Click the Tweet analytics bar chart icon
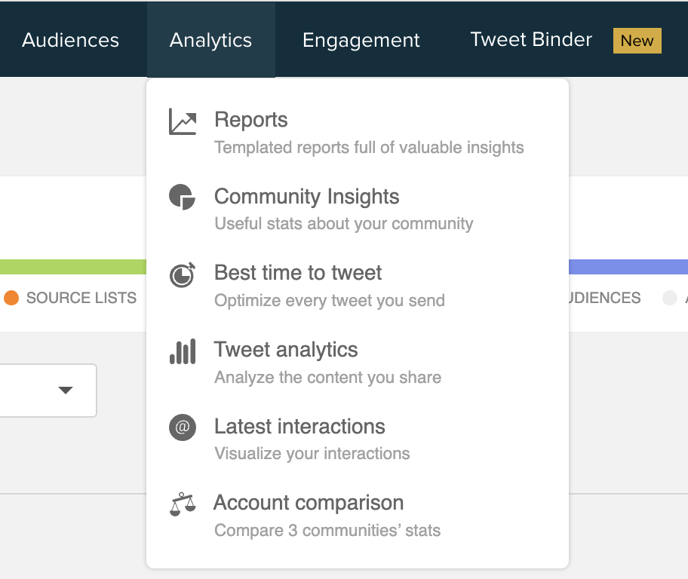Image resolution: width=688 pixels, height=579 pixels. pos(183,351)
